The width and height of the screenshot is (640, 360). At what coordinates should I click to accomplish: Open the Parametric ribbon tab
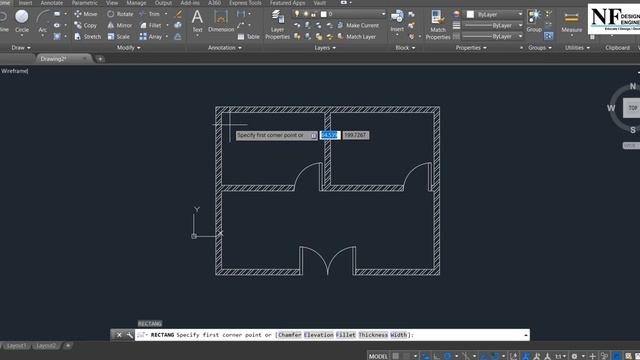click(x=85, y=3)
